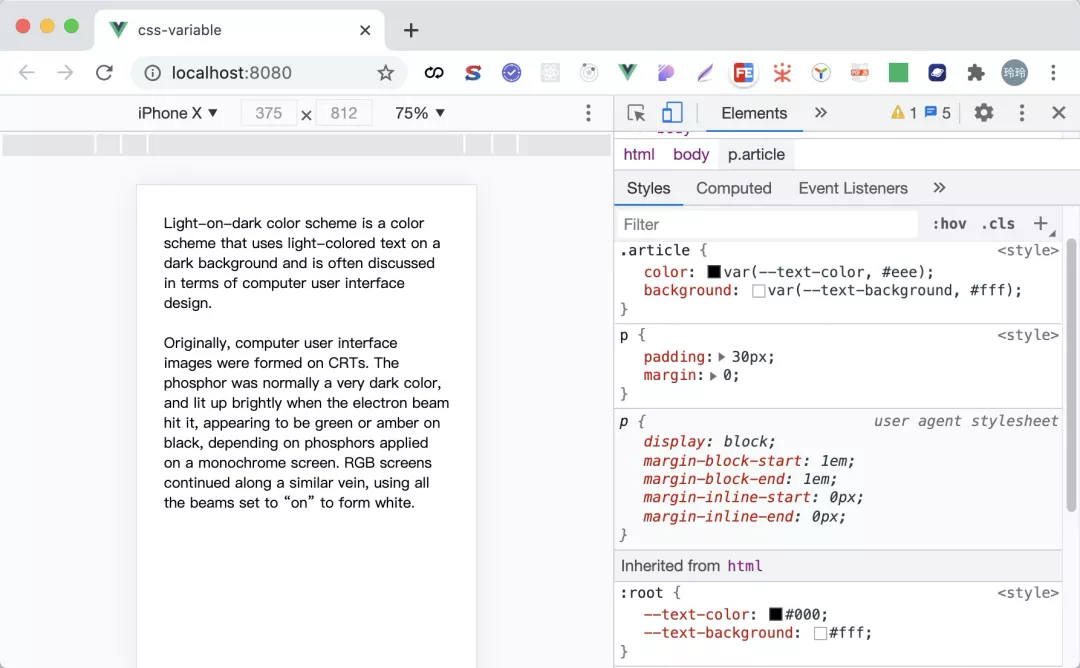
Task: Click the localhost:8080 address bar
Action: (x=269, y=72)
